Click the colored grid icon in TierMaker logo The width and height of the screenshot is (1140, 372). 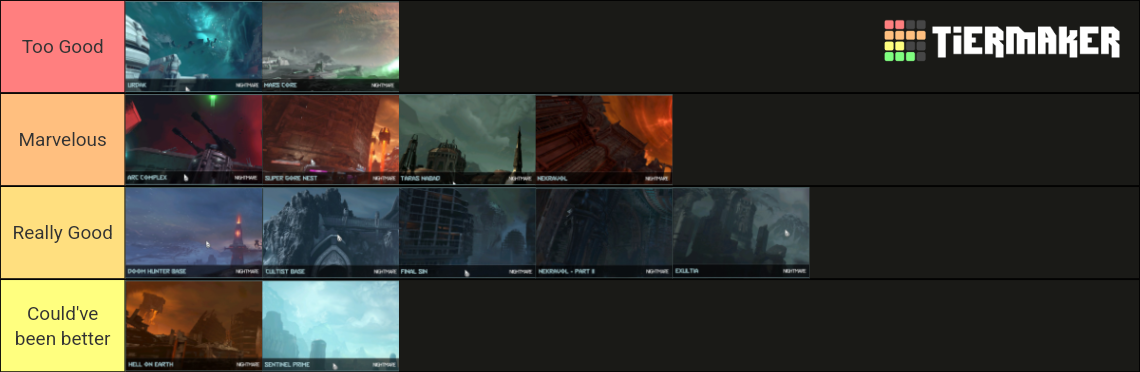coord(904,41)
